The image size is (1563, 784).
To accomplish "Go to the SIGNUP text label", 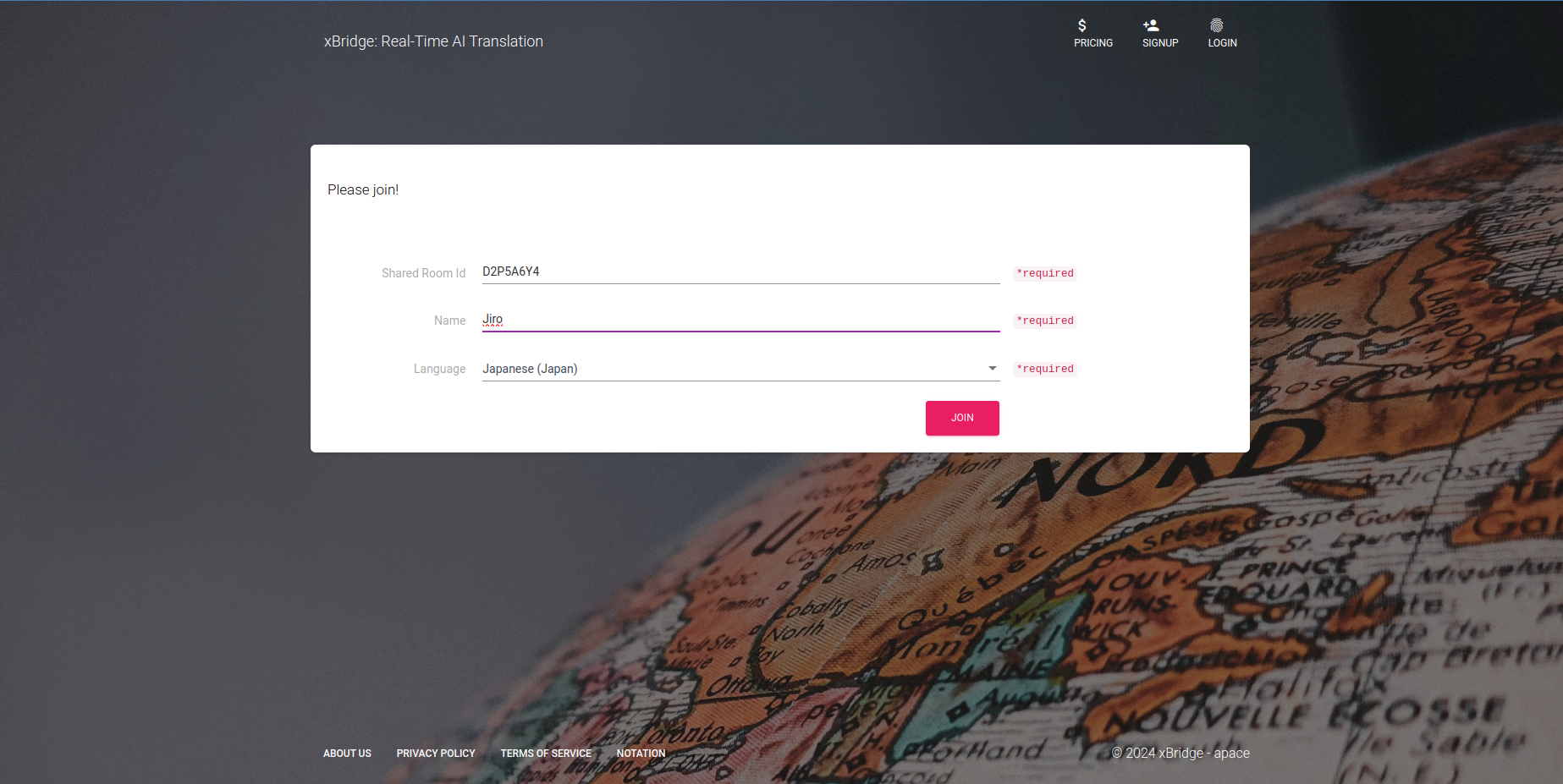I will (x=1160, y=43).
